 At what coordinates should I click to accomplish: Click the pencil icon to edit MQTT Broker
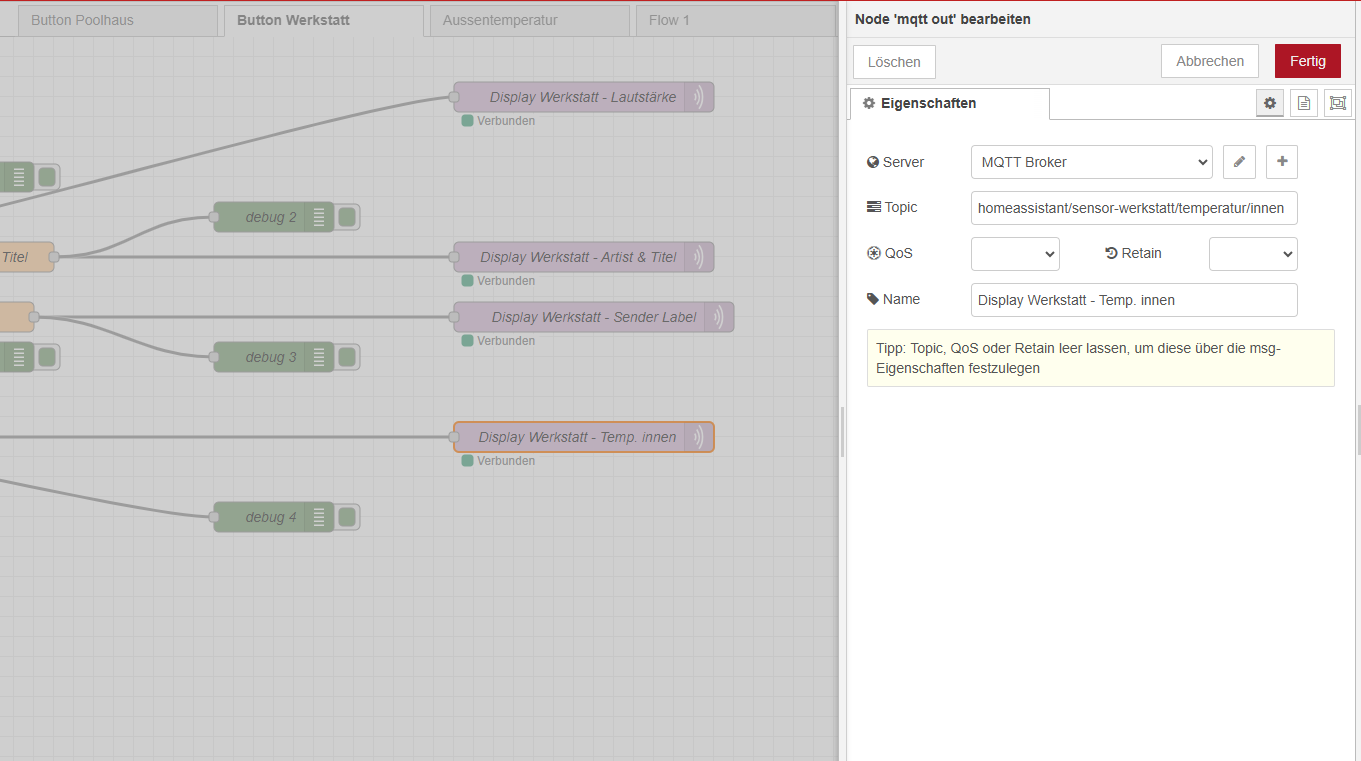[1239, 162]
